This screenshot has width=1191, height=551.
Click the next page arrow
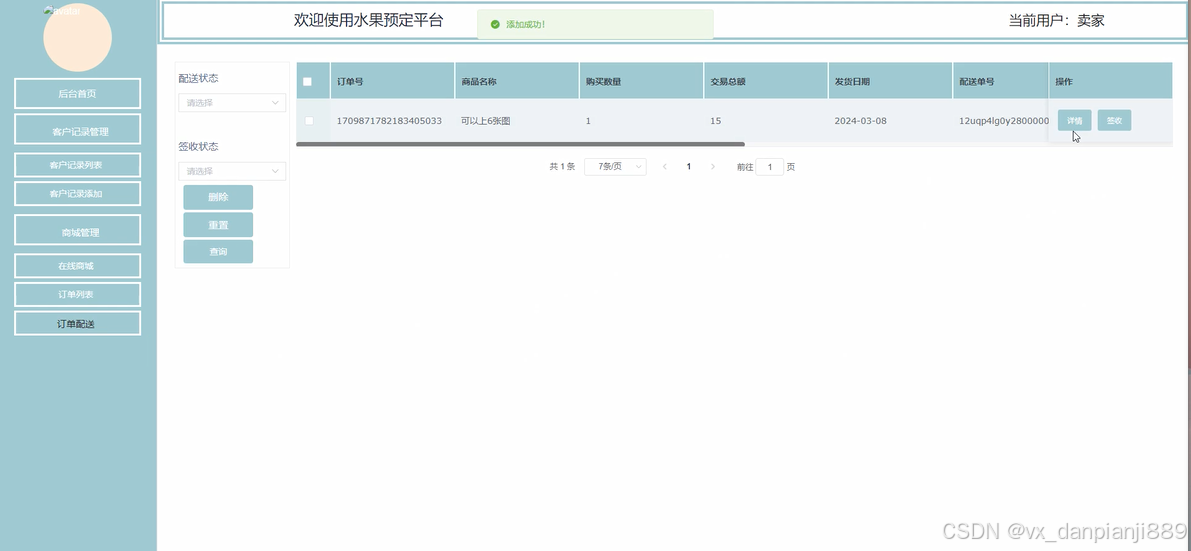click(712, 166)
